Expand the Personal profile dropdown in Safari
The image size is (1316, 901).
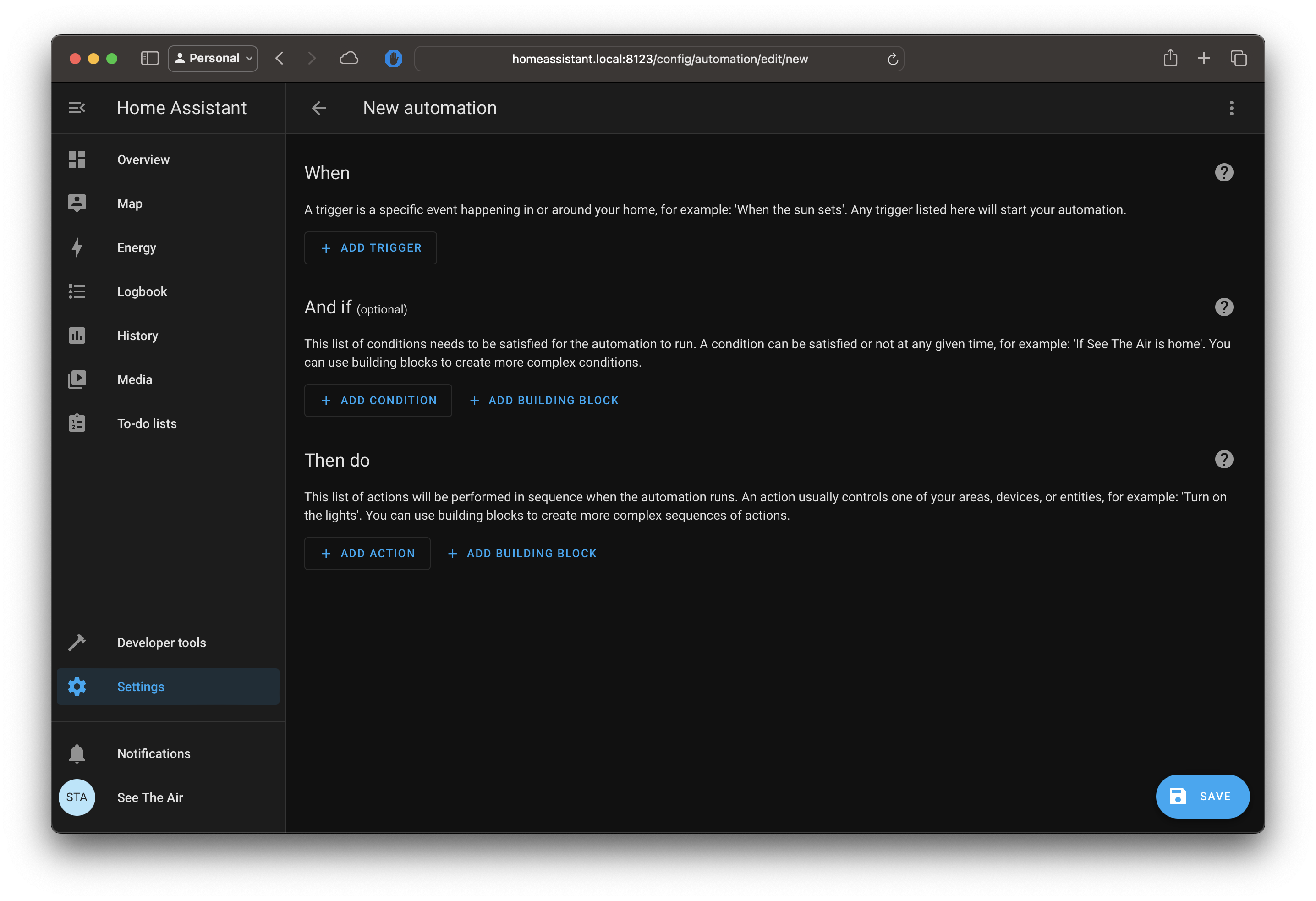(x=213, y=58)
